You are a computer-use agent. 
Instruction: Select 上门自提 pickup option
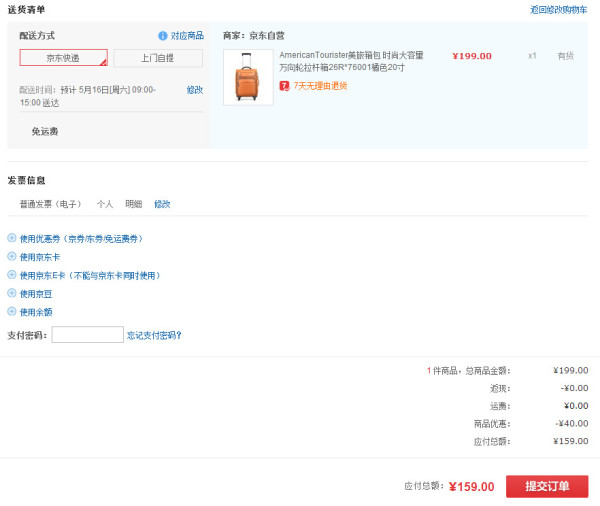(x=158, y=58)
